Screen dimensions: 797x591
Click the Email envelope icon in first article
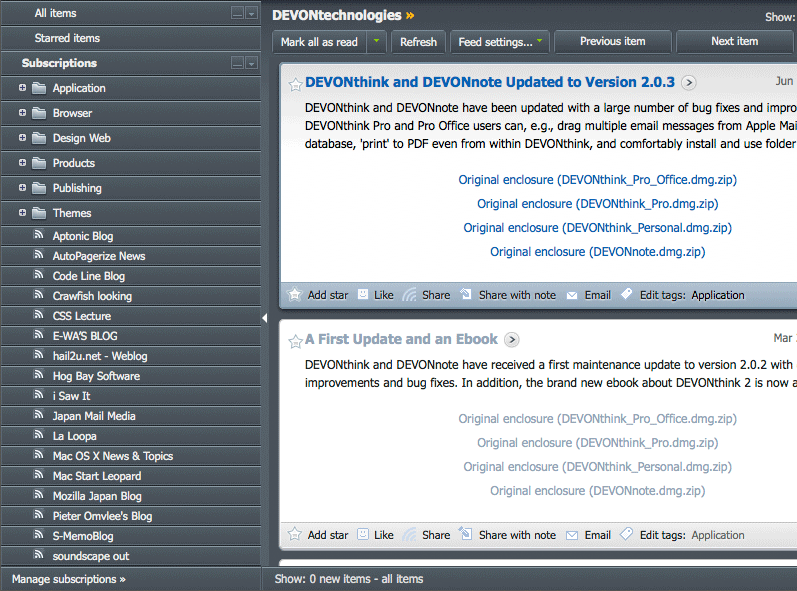coord(572,295)
